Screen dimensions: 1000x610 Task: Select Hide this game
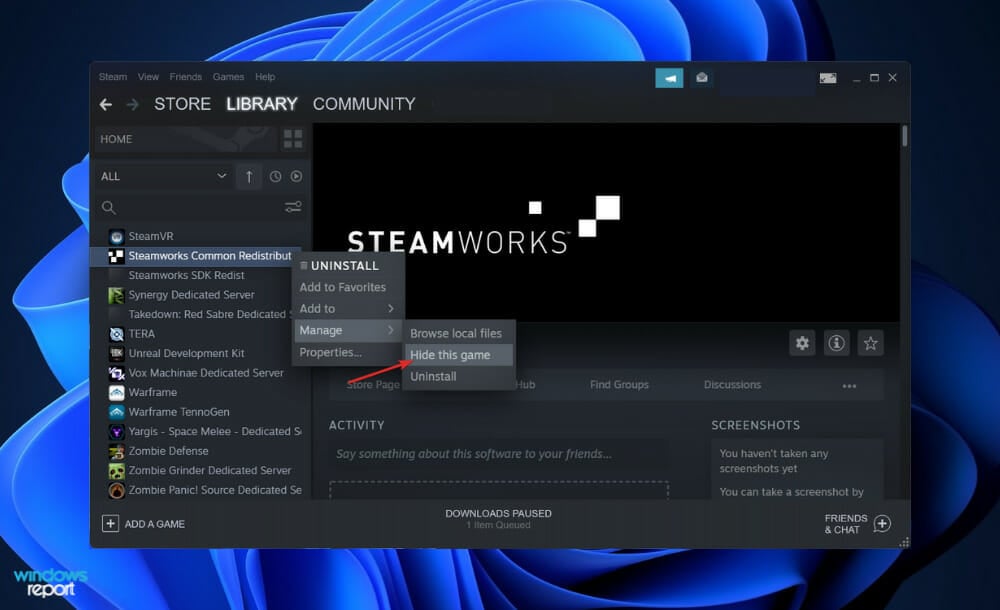459,355
